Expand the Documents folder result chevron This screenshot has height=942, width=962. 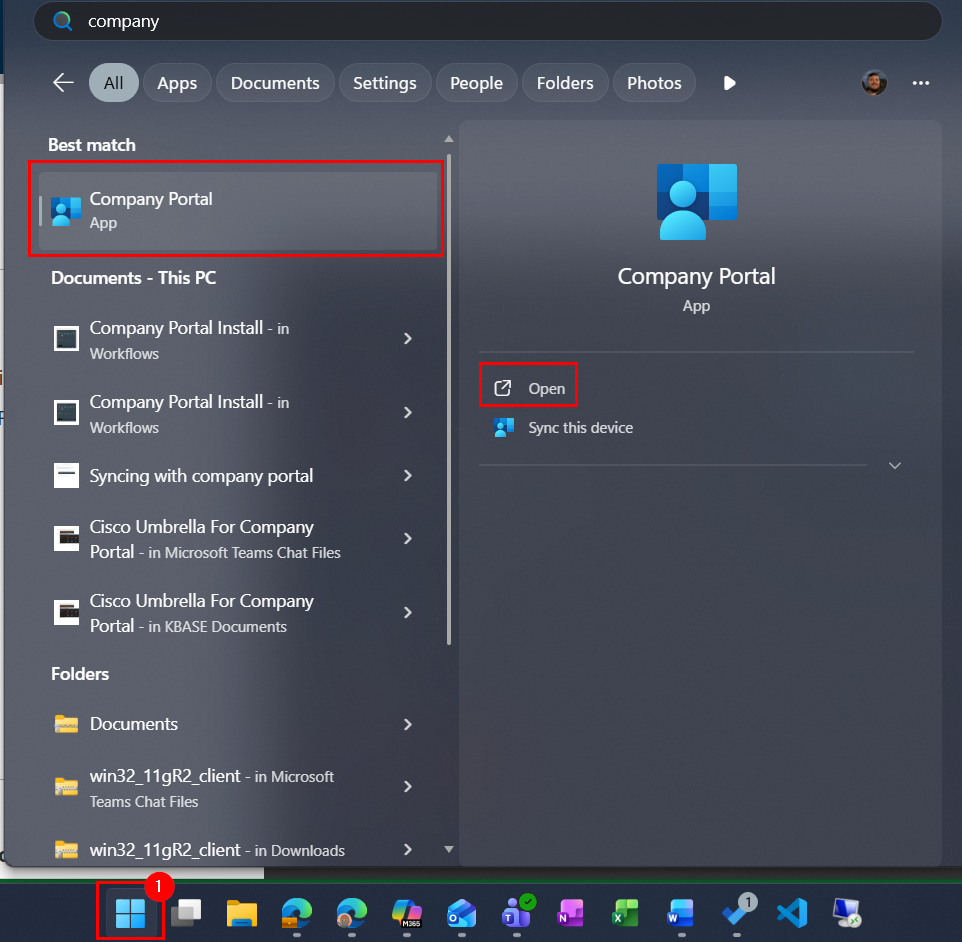click(x=408, y=725)
